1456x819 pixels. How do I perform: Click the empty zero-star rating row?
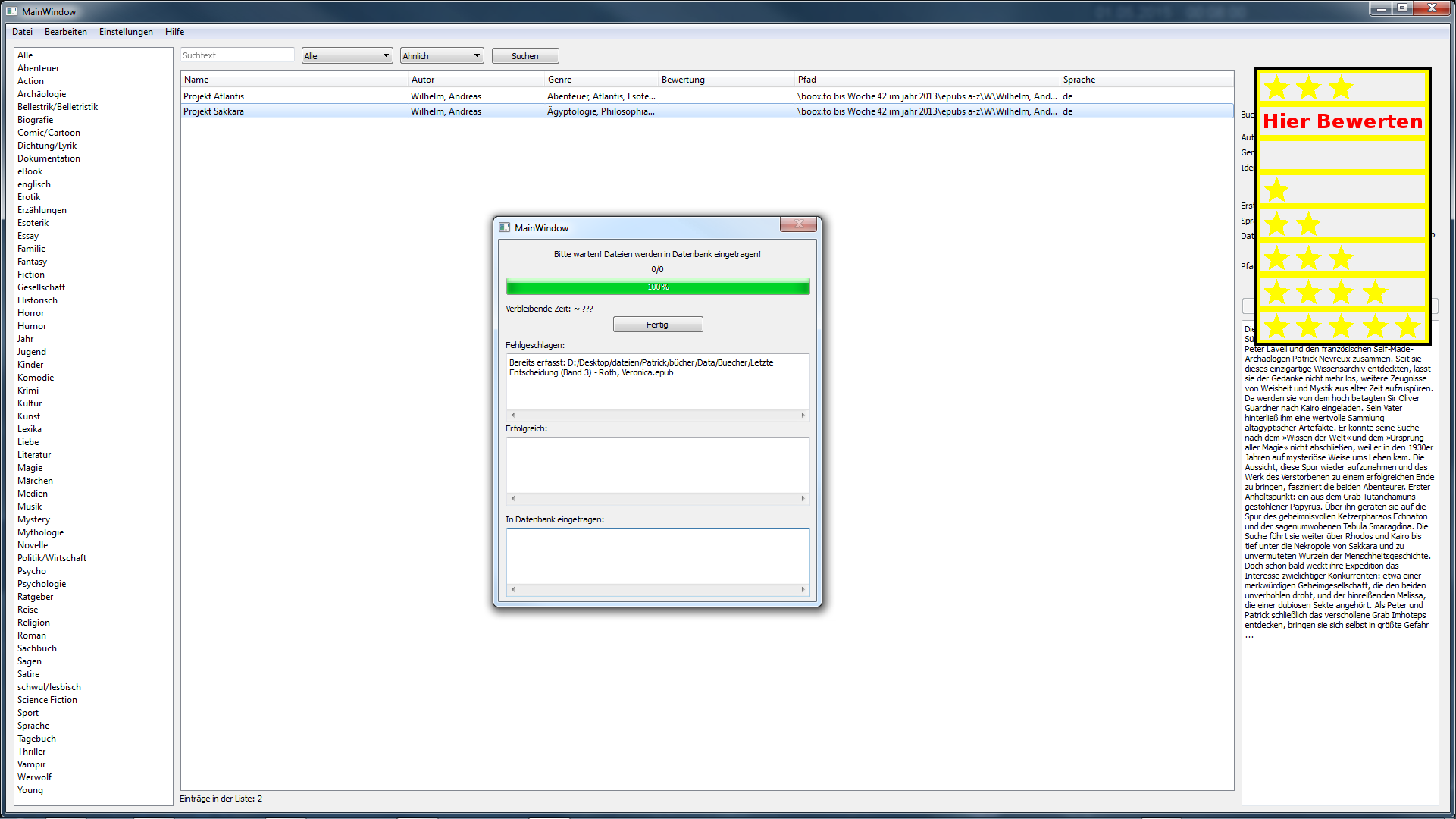tap(1342, 155)
